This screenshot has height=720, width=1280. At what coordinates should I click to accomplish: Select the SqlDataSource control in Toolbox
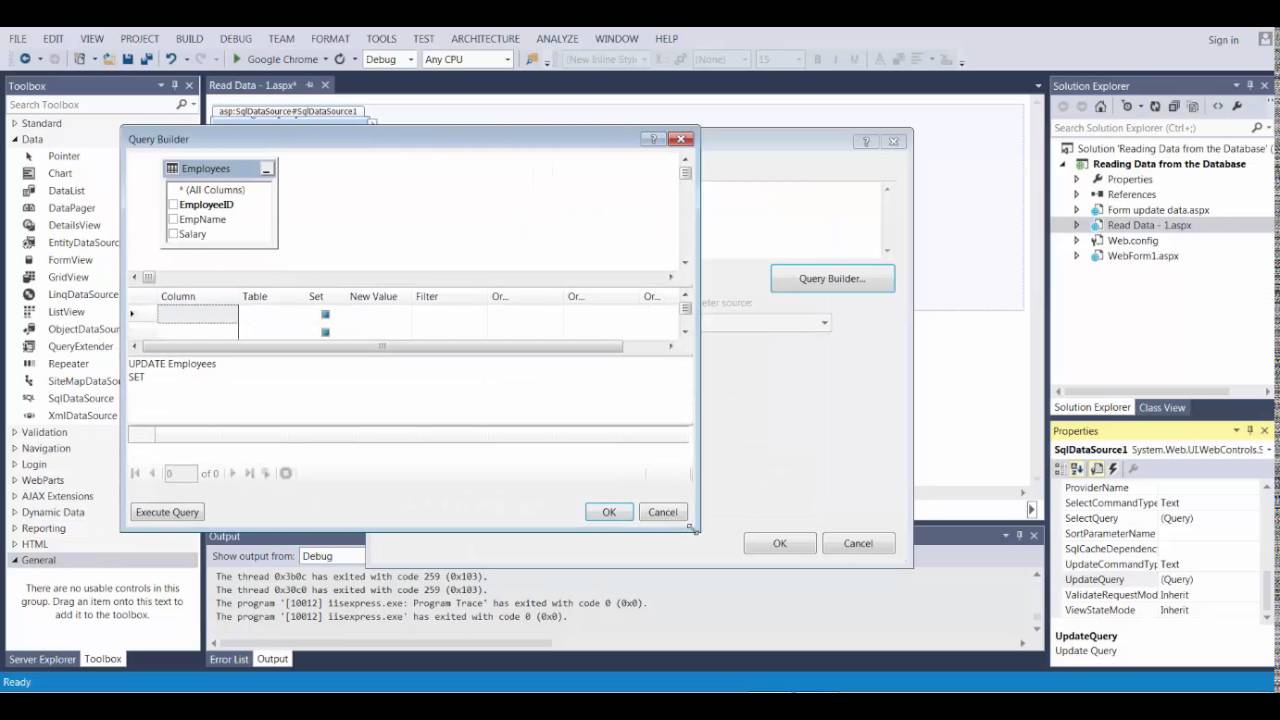click(80, 398)
